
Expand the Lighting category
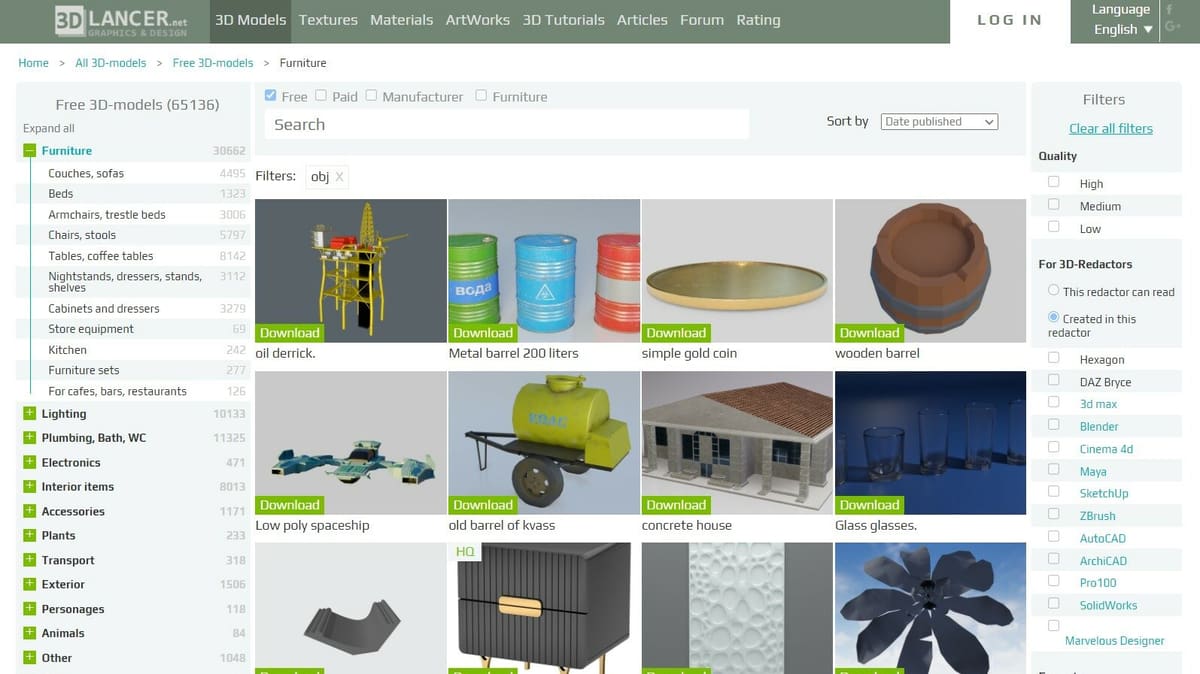(30, 414)
